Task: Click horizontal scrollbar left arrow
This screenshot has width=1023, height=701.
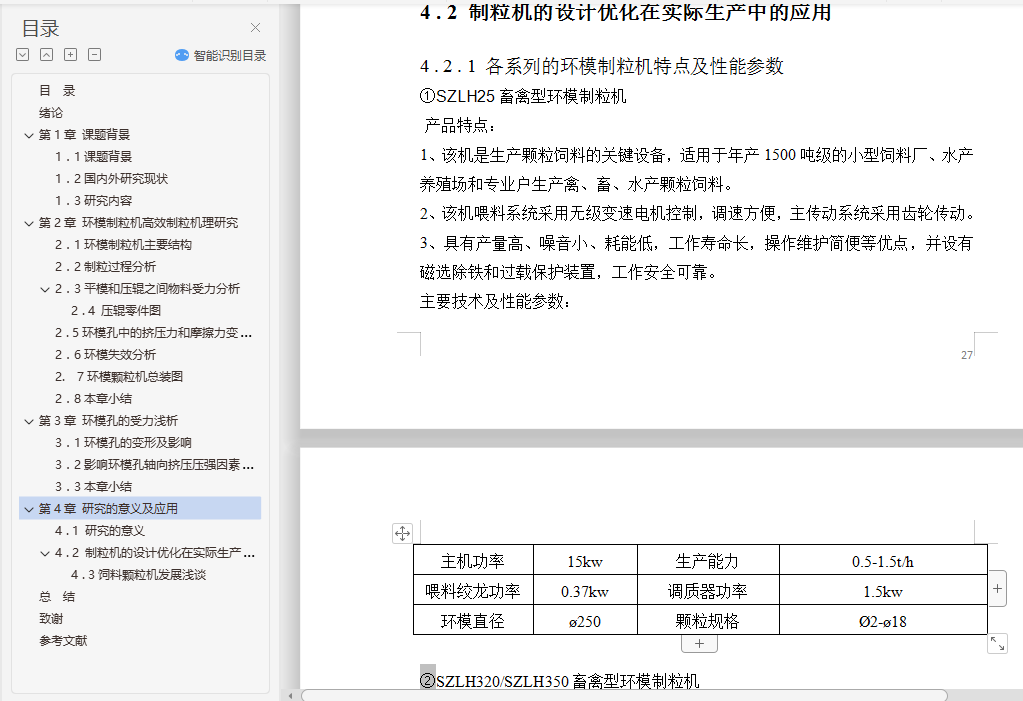Action: point(290,696)
